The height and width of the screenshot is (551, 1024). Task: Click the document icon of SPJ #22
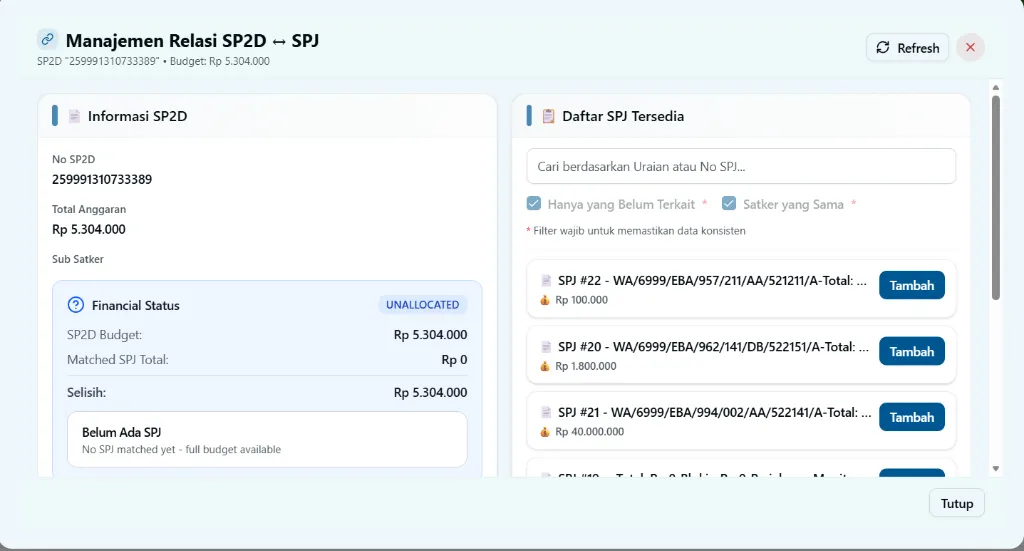coord(546,280)
